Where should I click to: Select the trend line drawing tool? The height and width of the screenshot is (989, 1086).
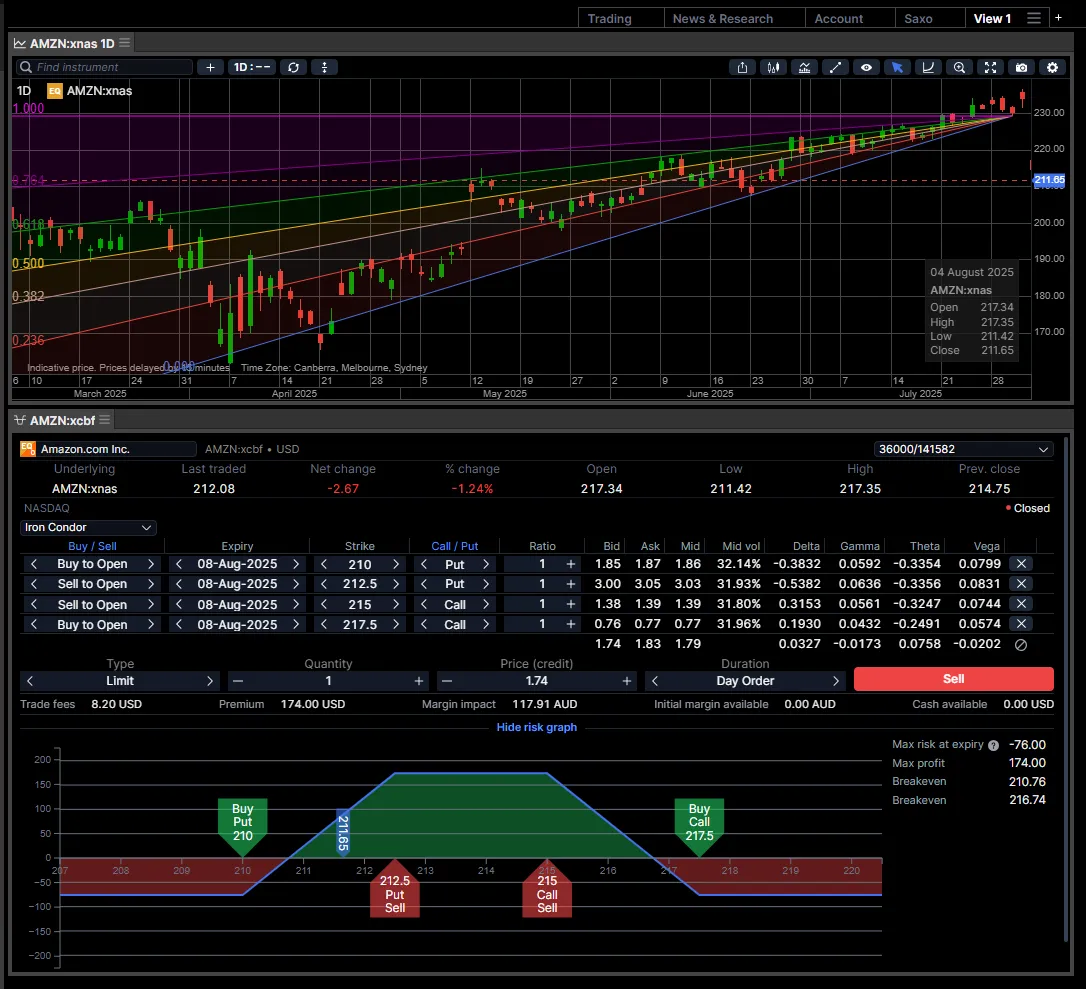tap(835, 67)
